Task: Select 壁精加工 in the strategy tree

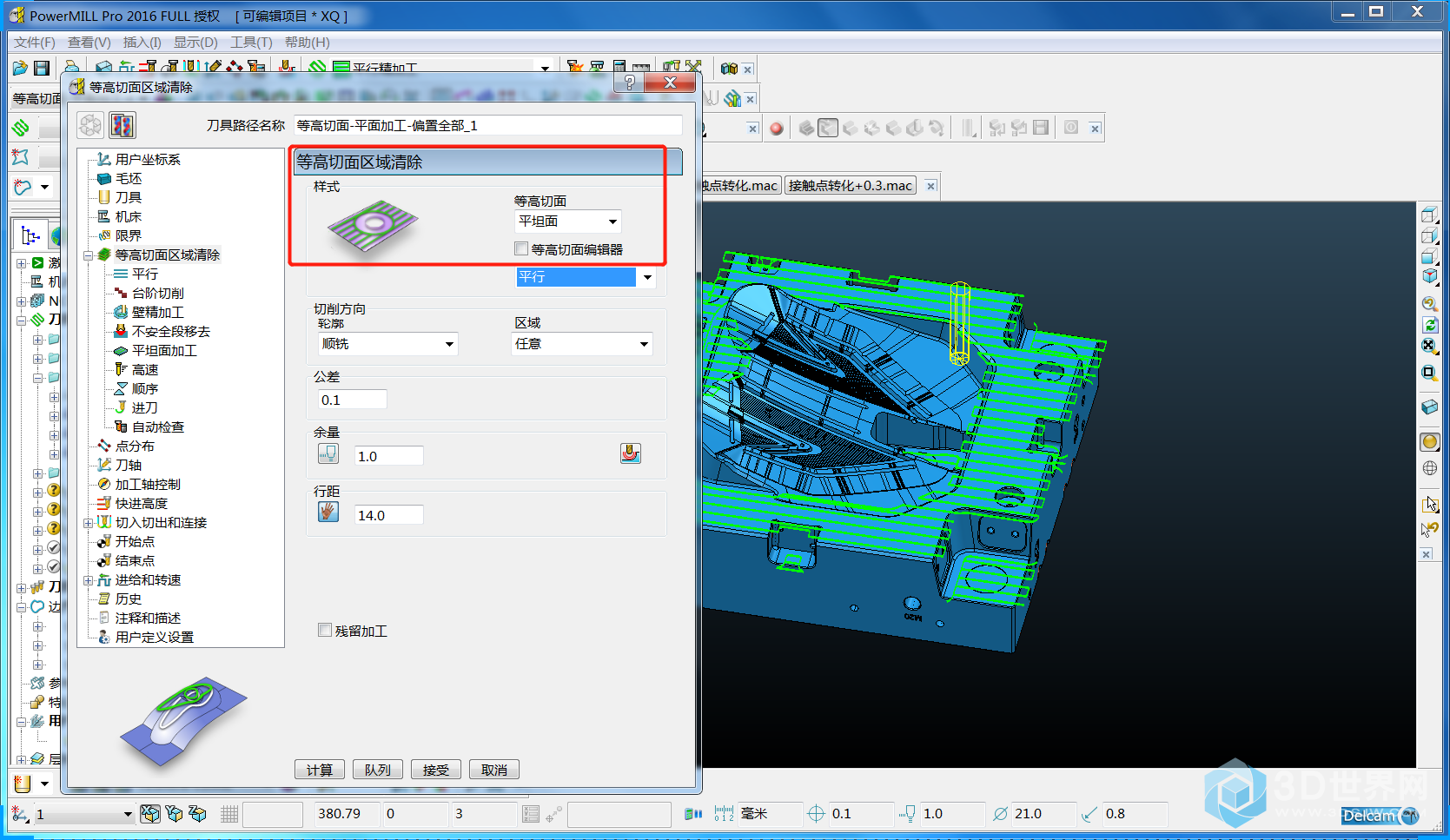Action: coord(157,313)
